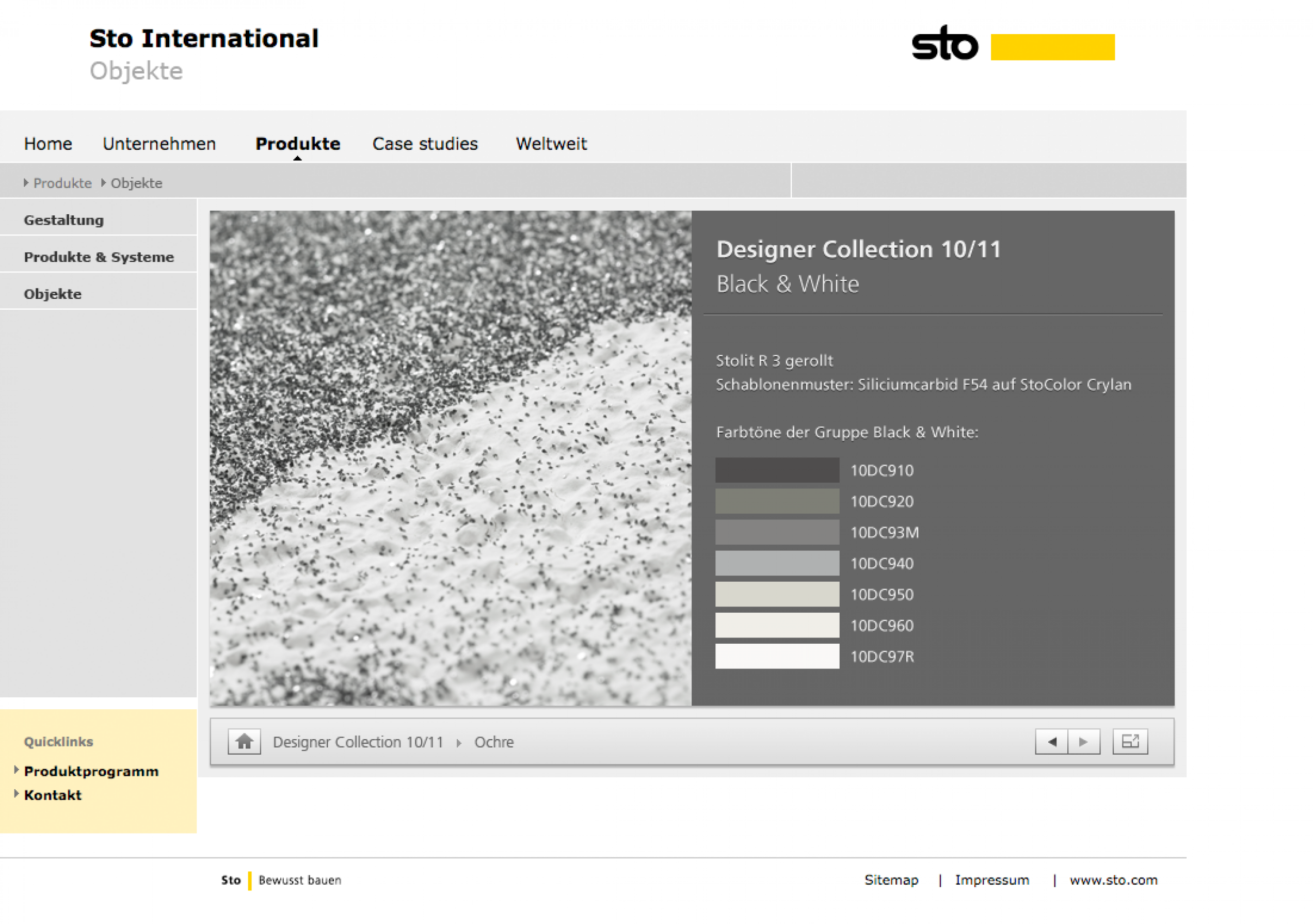The width and height of the screenshot is (1313, 924).
Task: Go to next slide arrow button
Action: click(x=1083, y=742)
